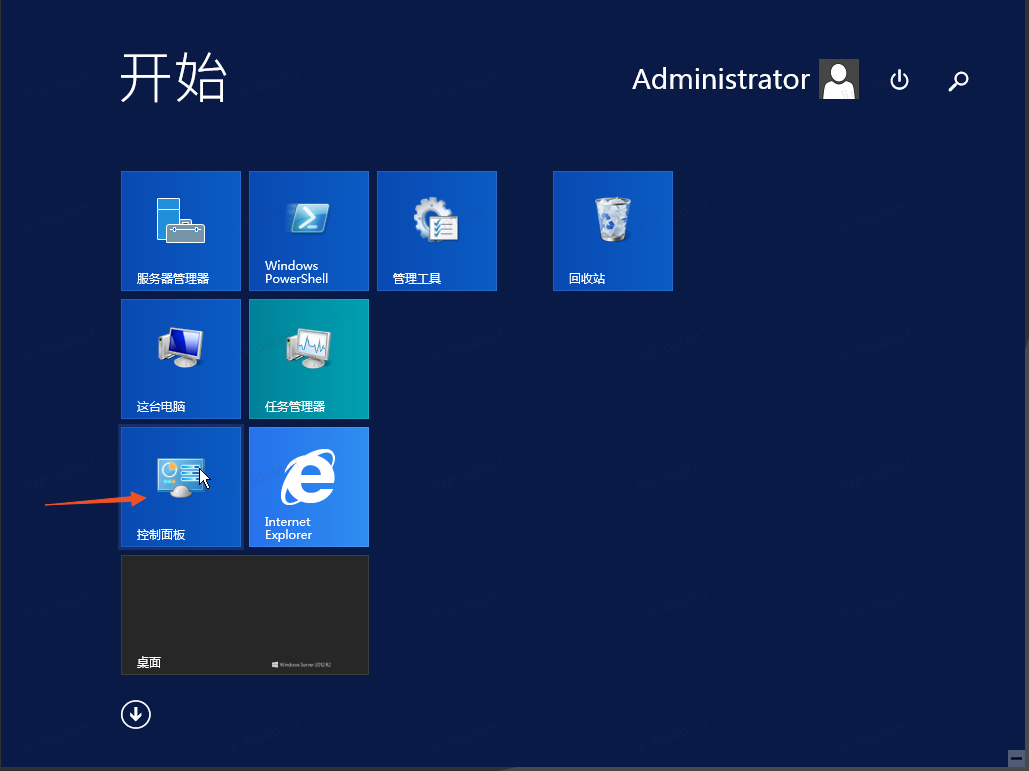
Task: Launch the Windows PowerShell tile
Action: pos(308,230)
